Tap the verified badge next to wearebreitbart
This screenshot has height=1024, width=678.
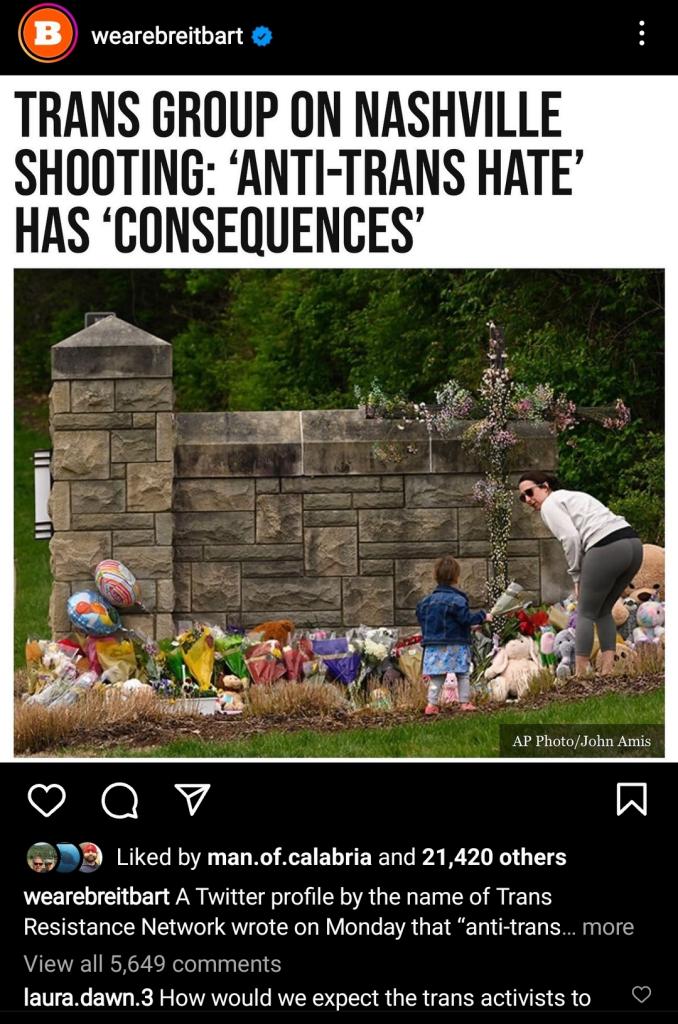[x=262, y=37]
